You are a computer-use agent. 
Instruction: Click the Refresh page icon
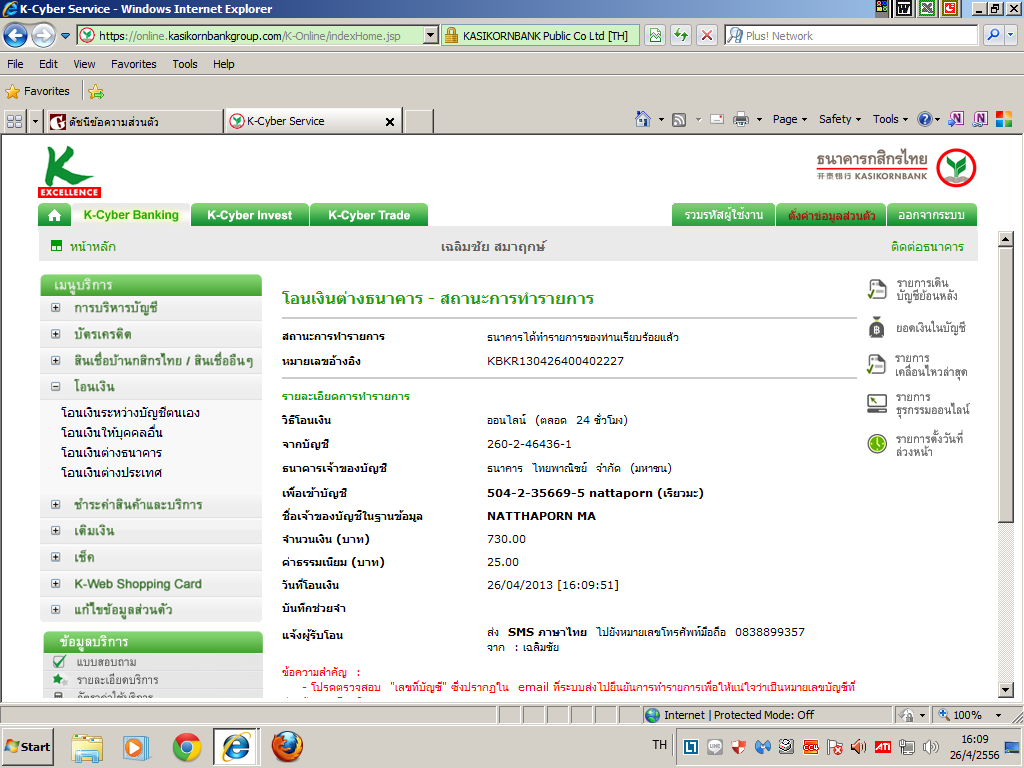(681, 35)
